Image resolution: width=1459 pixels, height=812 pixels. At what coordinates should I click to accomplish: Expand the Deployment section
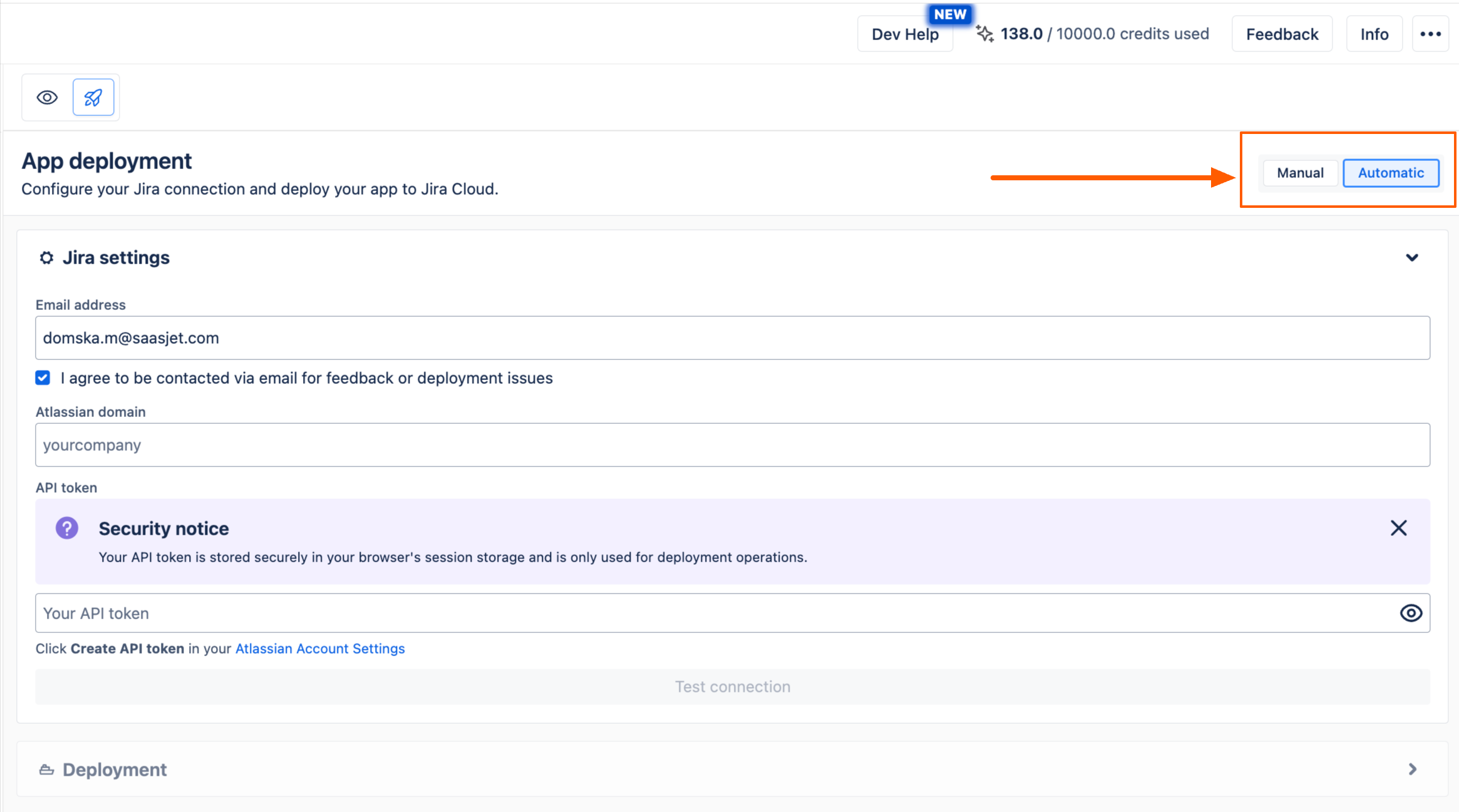coord(1413,769)
